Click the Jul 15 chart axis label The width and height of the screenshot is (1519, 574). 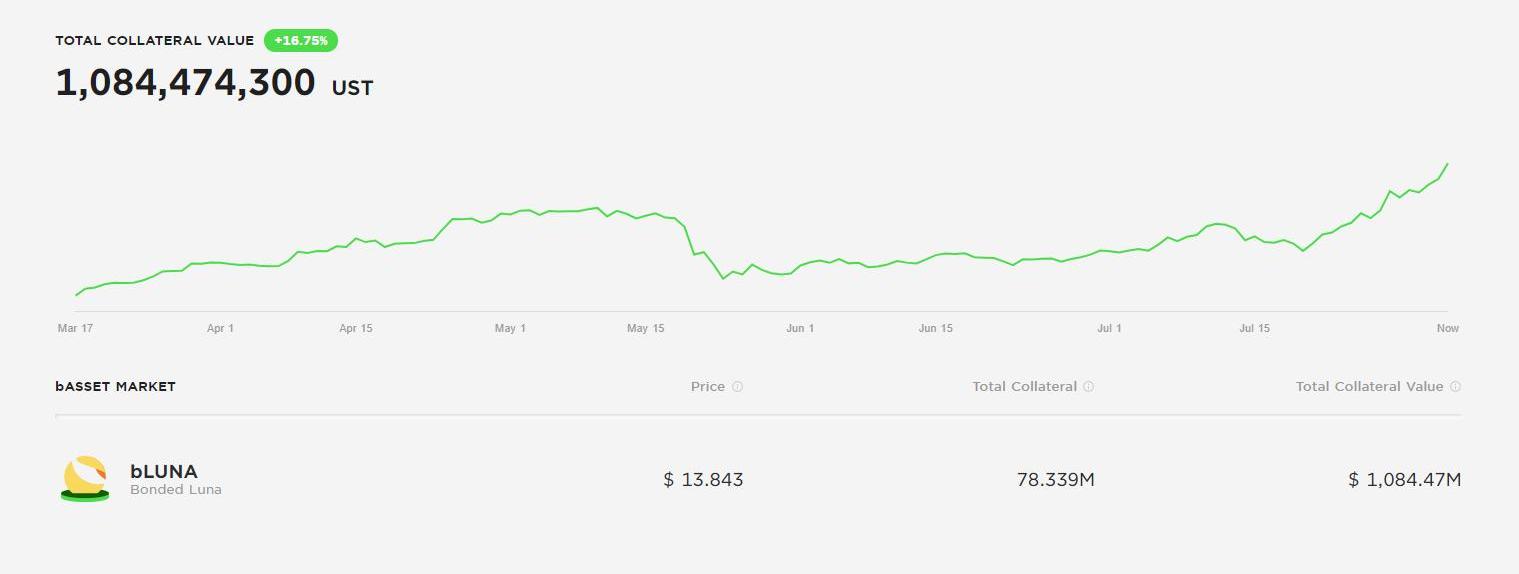point(1254,328)
